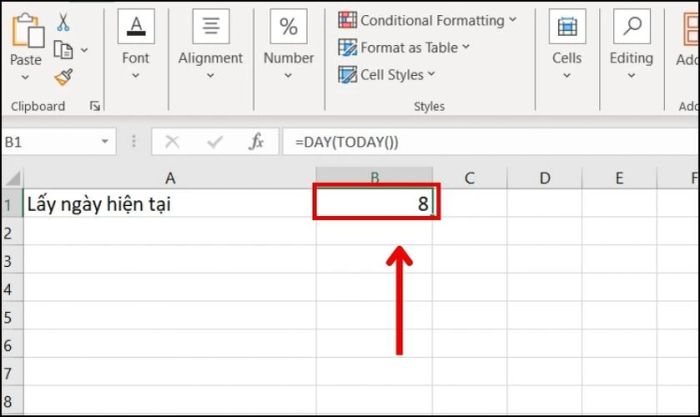Click the Insert Function fx button
Viewport: 700px width, 417px height.
(x=256, y=142)
